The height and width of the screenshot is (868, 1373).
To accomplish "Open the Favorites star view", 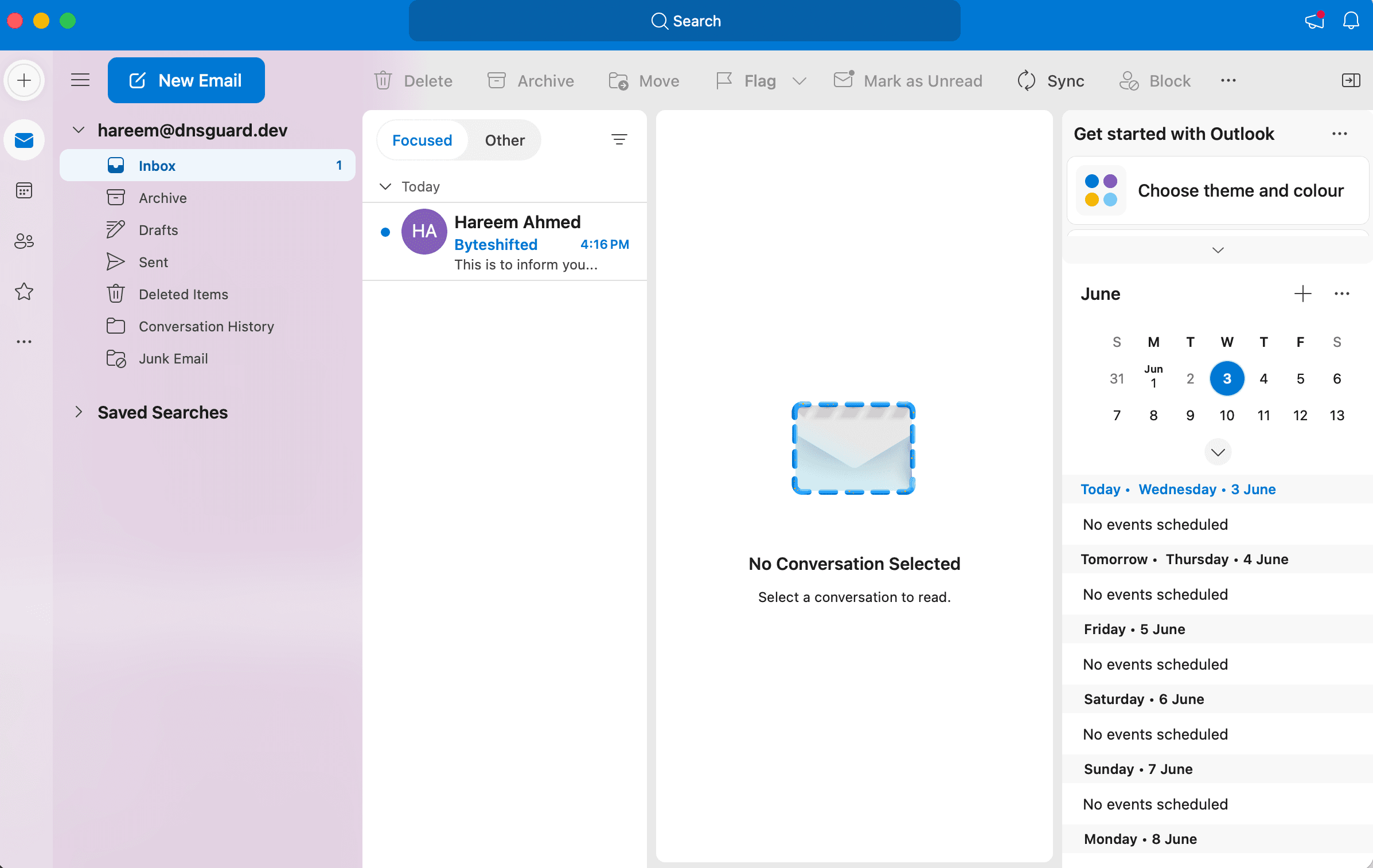I will 24,291.
